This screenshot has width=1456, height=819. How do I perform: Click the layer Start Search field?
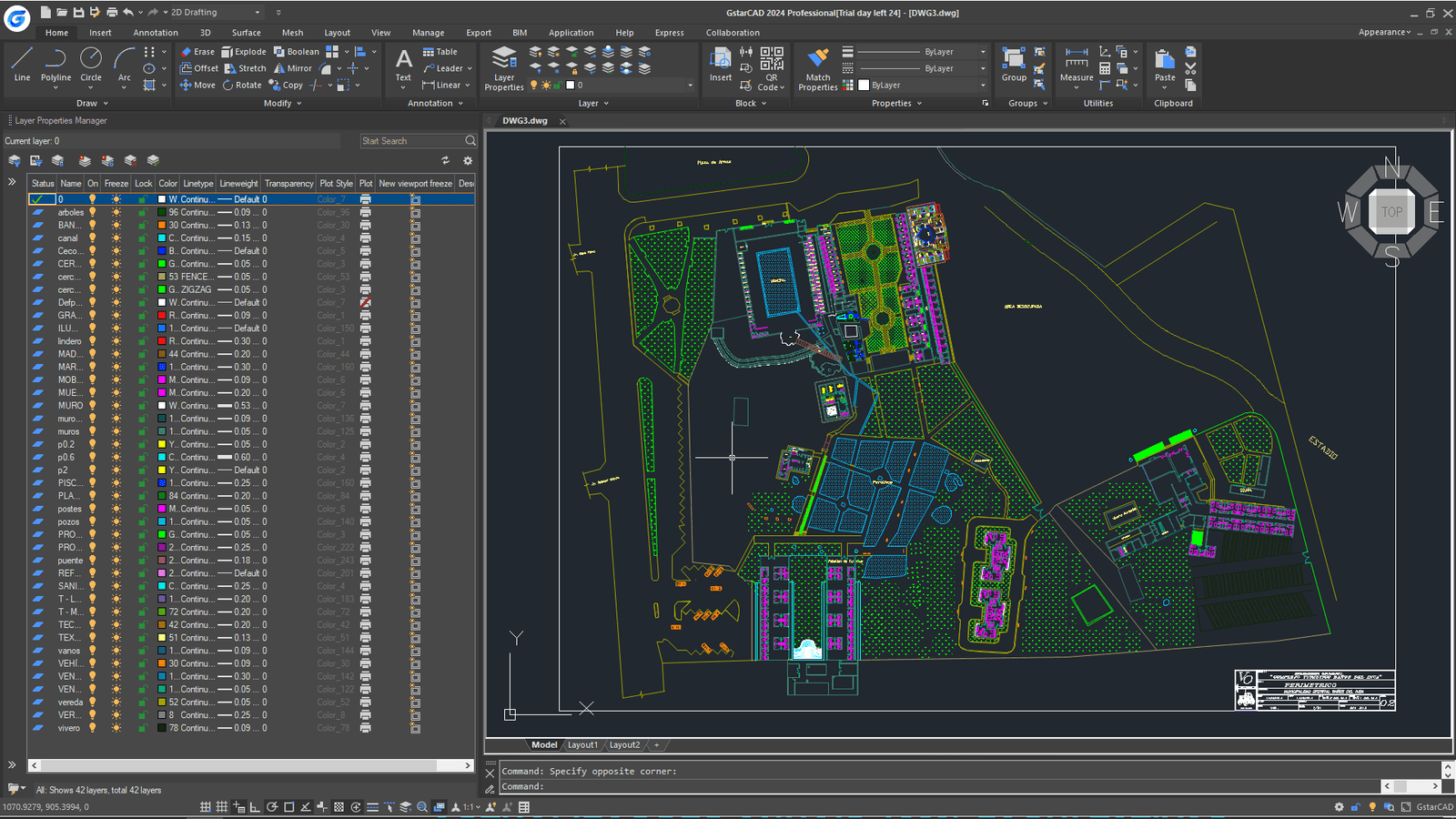tap(411, 141)
